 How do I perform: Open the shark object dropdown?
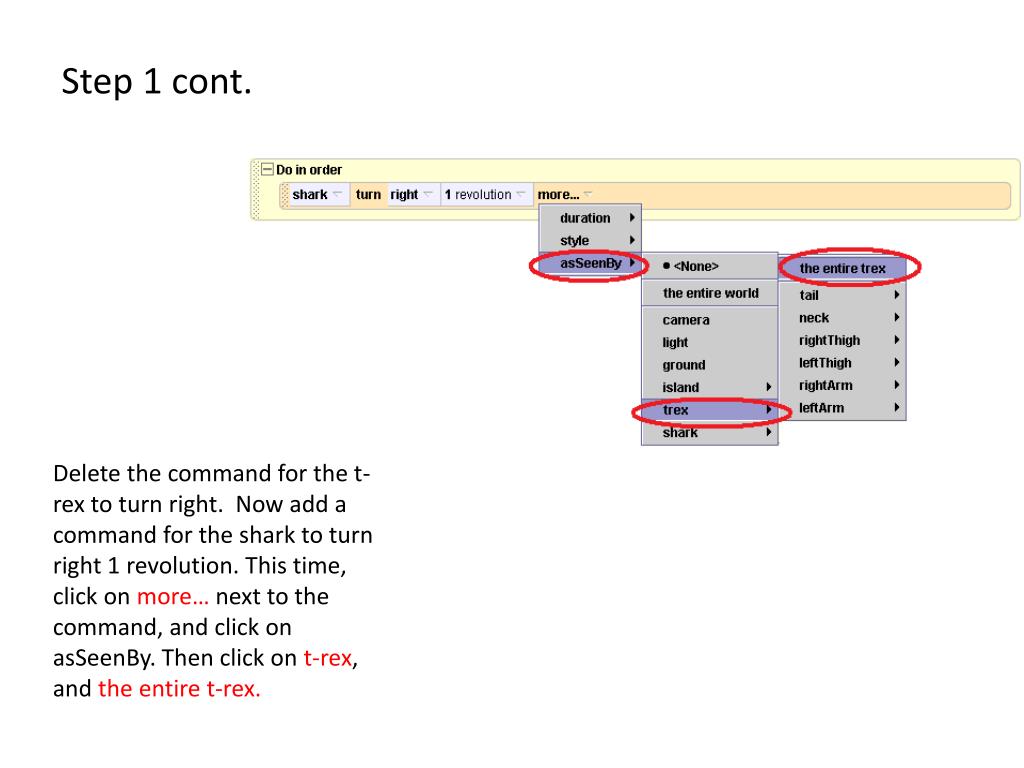pos(317,195)
